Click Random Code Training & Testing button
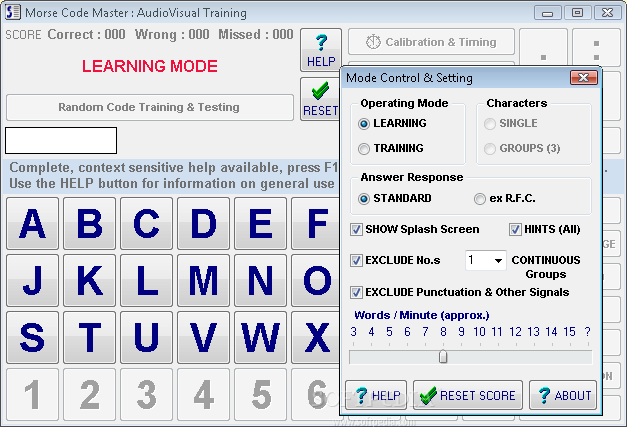Screen dimensions: 627x427 click(150, 107)
